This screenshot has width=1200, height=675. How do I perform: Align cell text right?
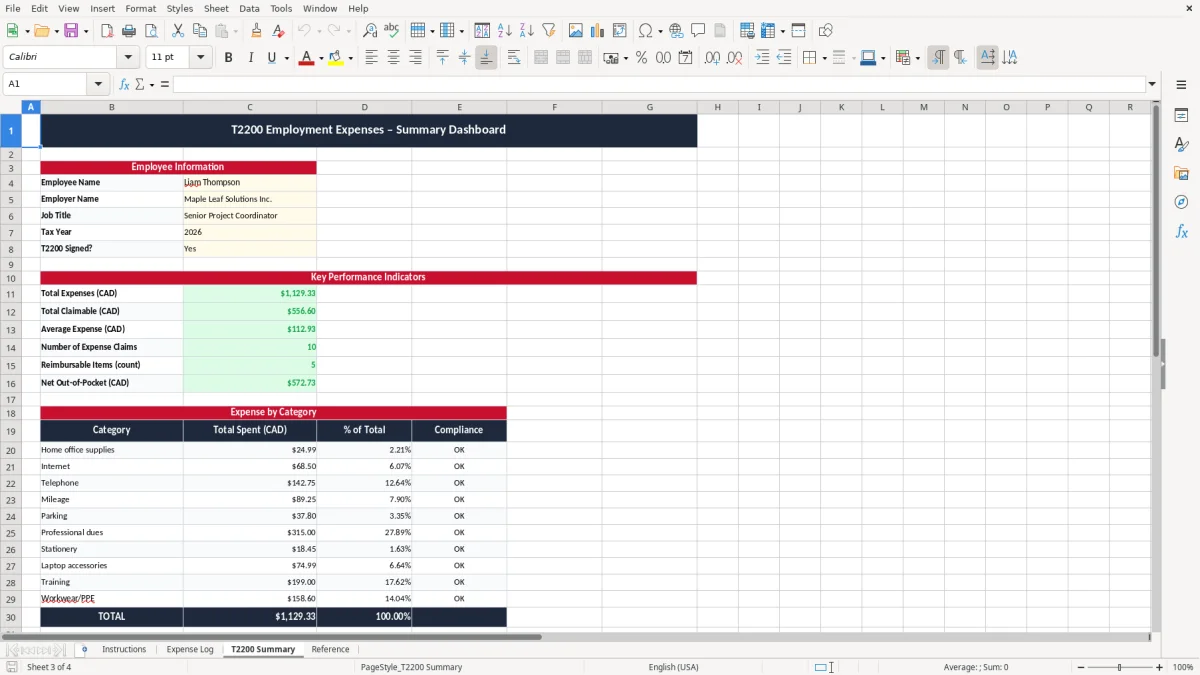point(415,58)
